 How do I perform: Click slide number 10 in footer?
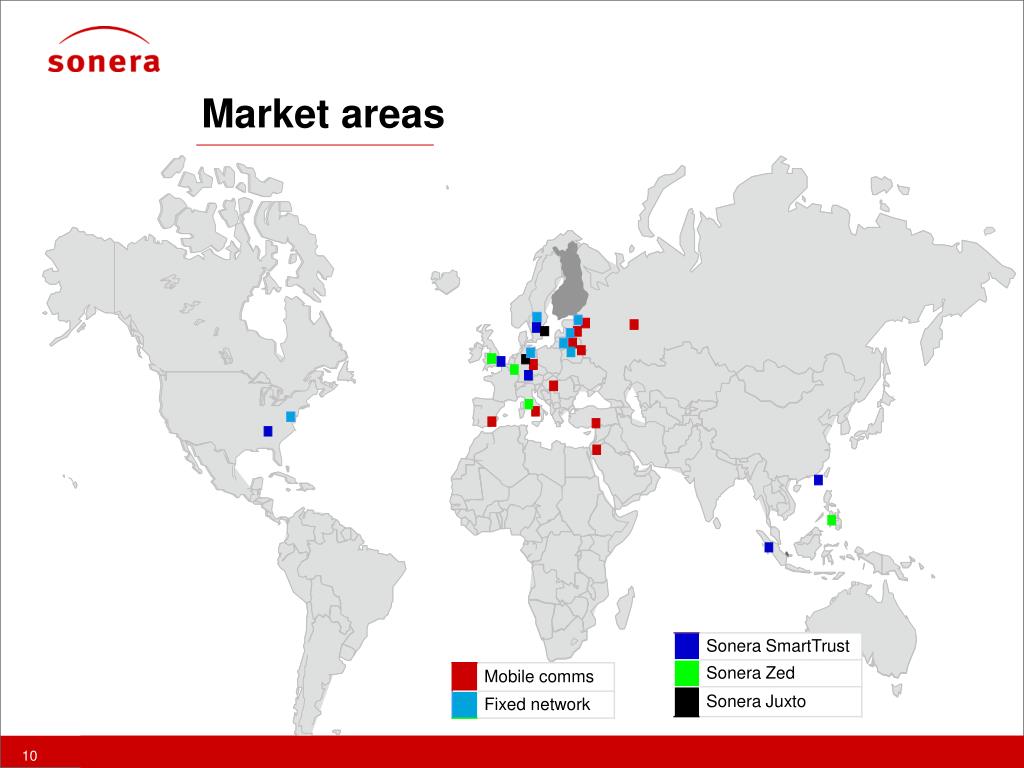[x=30, y=756]
